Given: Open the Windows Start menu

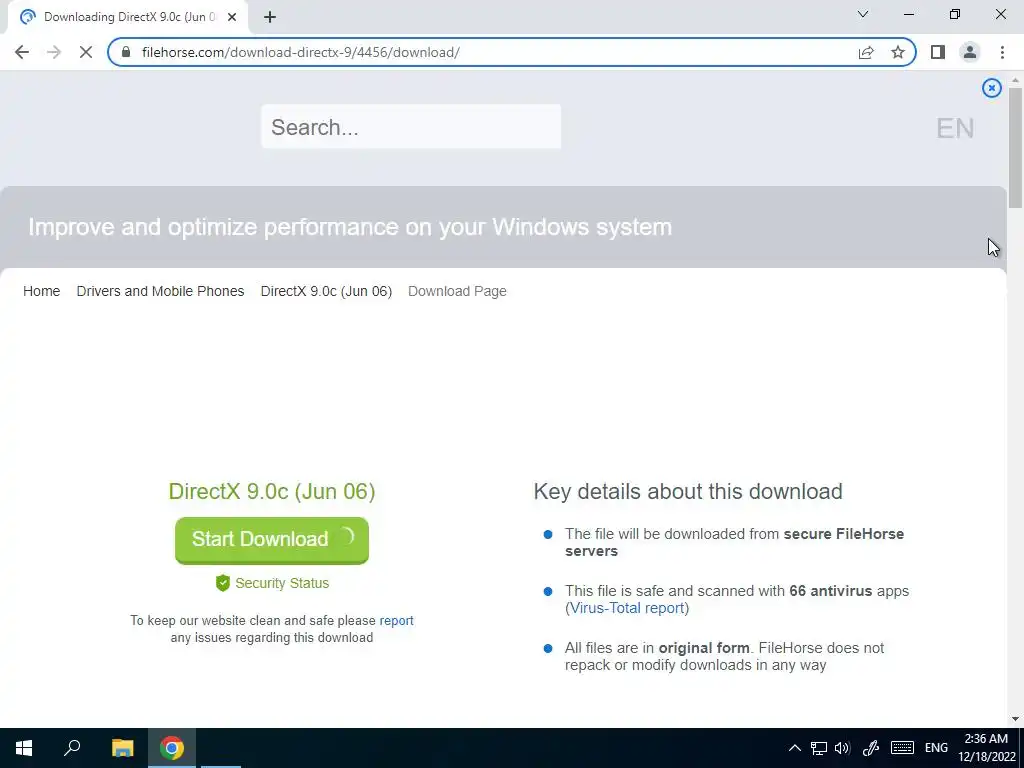Looking at the screenshot, I should click(24, 748).
